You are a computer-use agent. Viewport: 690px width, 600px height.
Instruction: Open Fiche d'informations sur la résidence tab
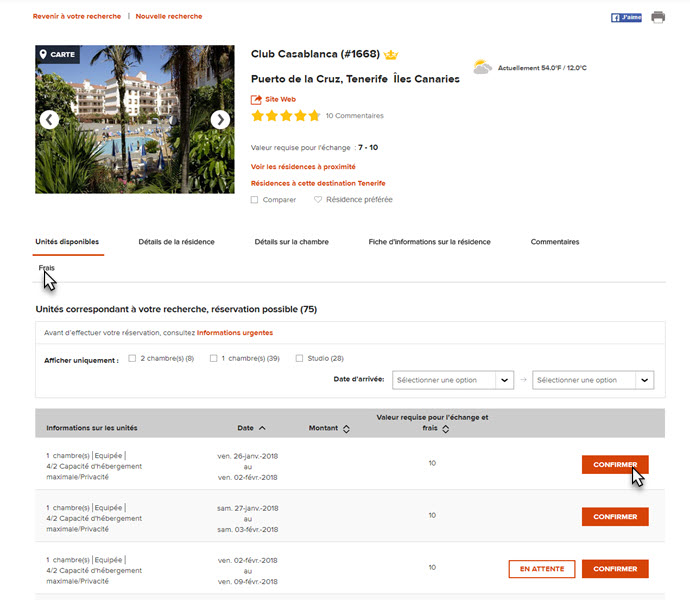coord(429,242)
